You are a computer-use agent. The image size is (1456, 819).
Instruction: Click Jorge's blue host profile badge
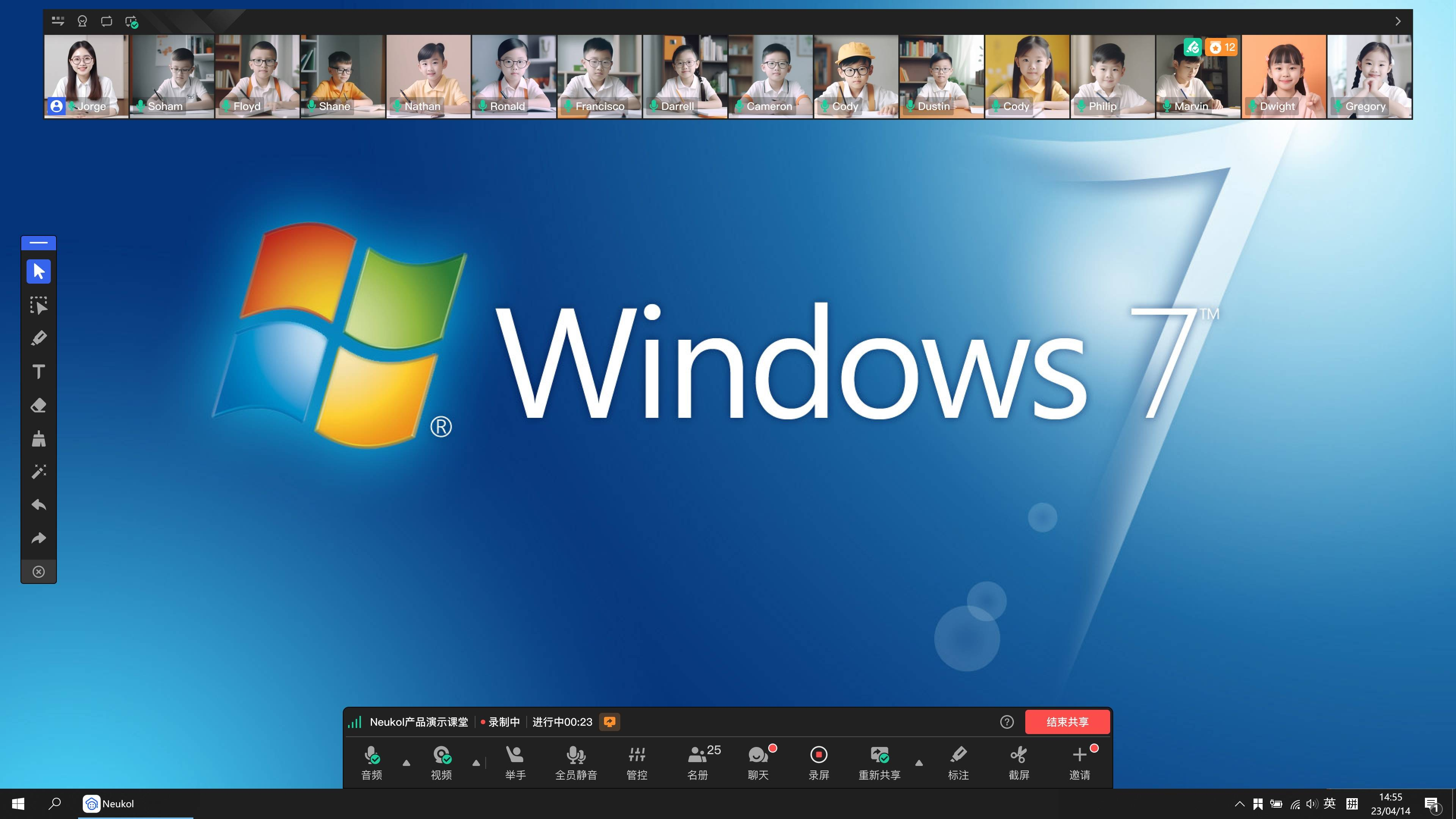point(56,106)
